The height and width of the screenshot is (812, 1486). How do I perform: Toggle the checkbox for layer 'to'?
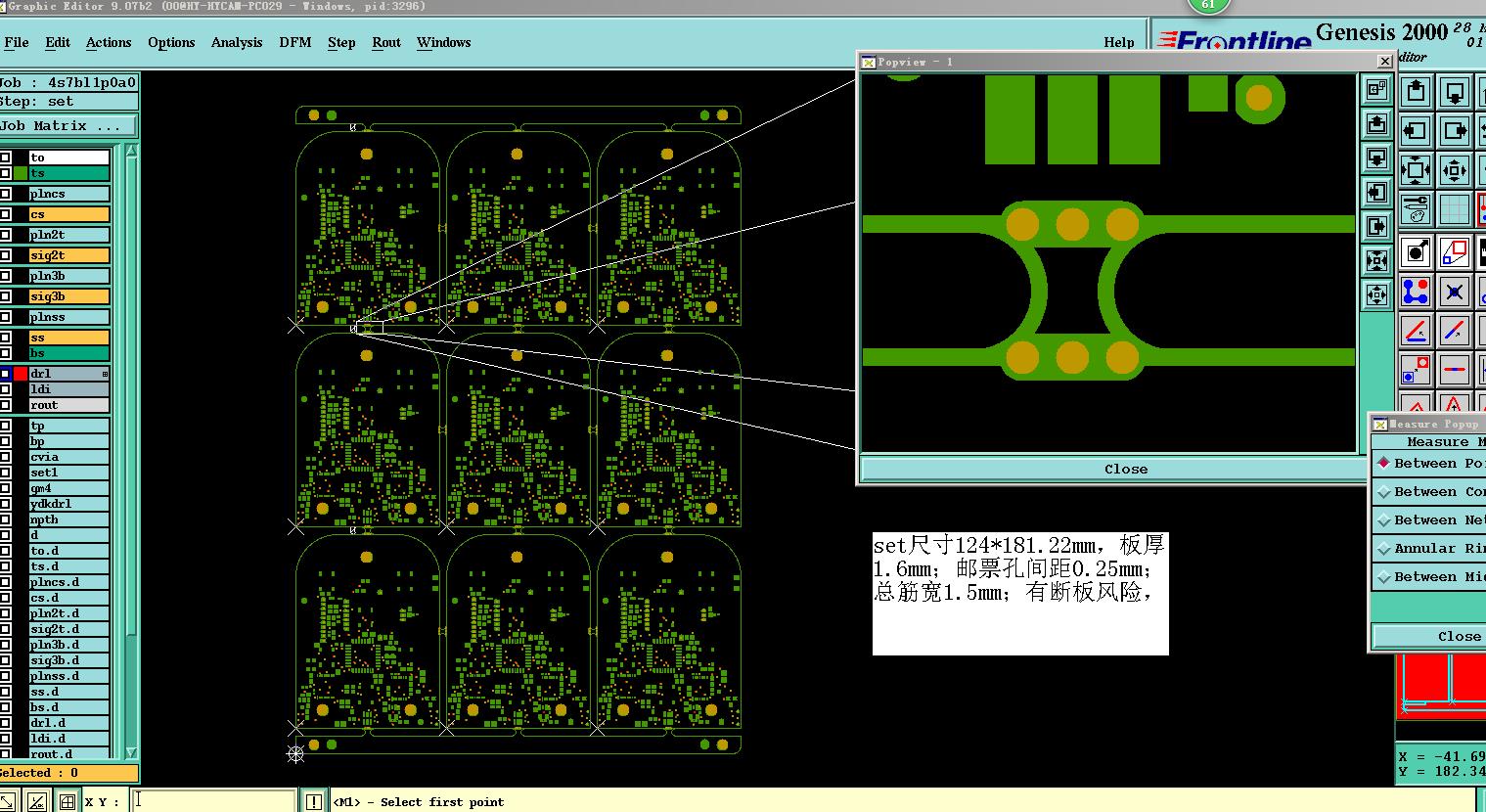tap(6, 158)
